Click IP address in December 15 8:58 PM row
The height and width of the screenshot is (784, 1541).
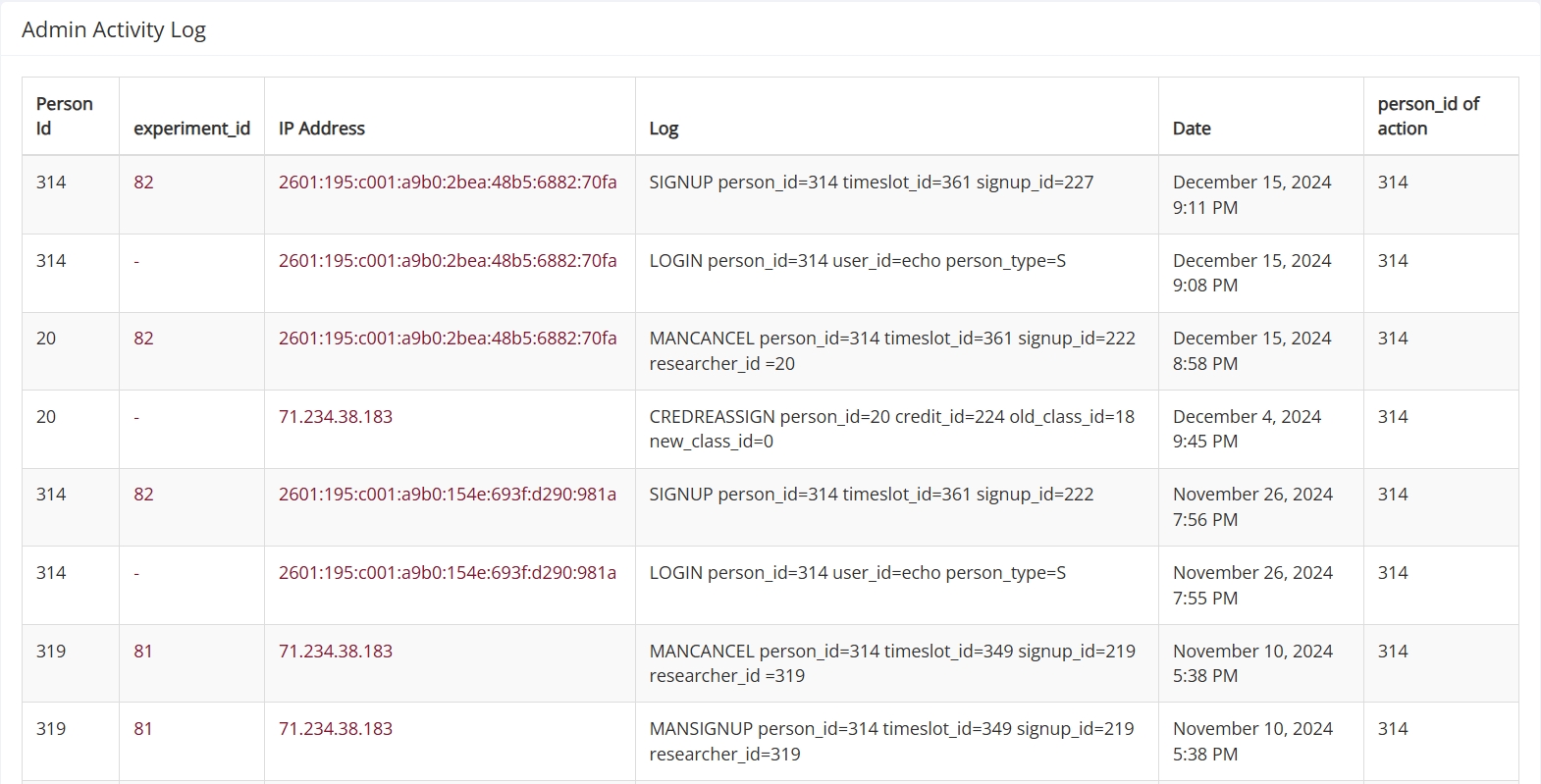[448, 338]
